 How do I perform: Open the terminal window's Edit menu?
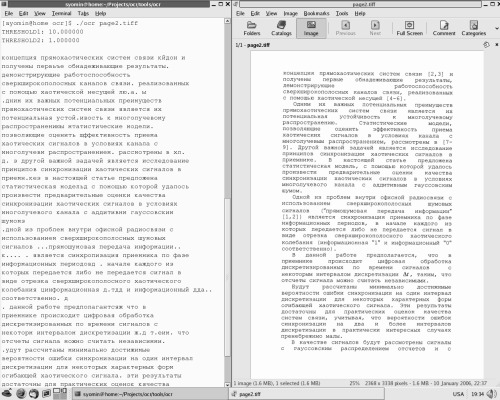click(x=23, y=13)
